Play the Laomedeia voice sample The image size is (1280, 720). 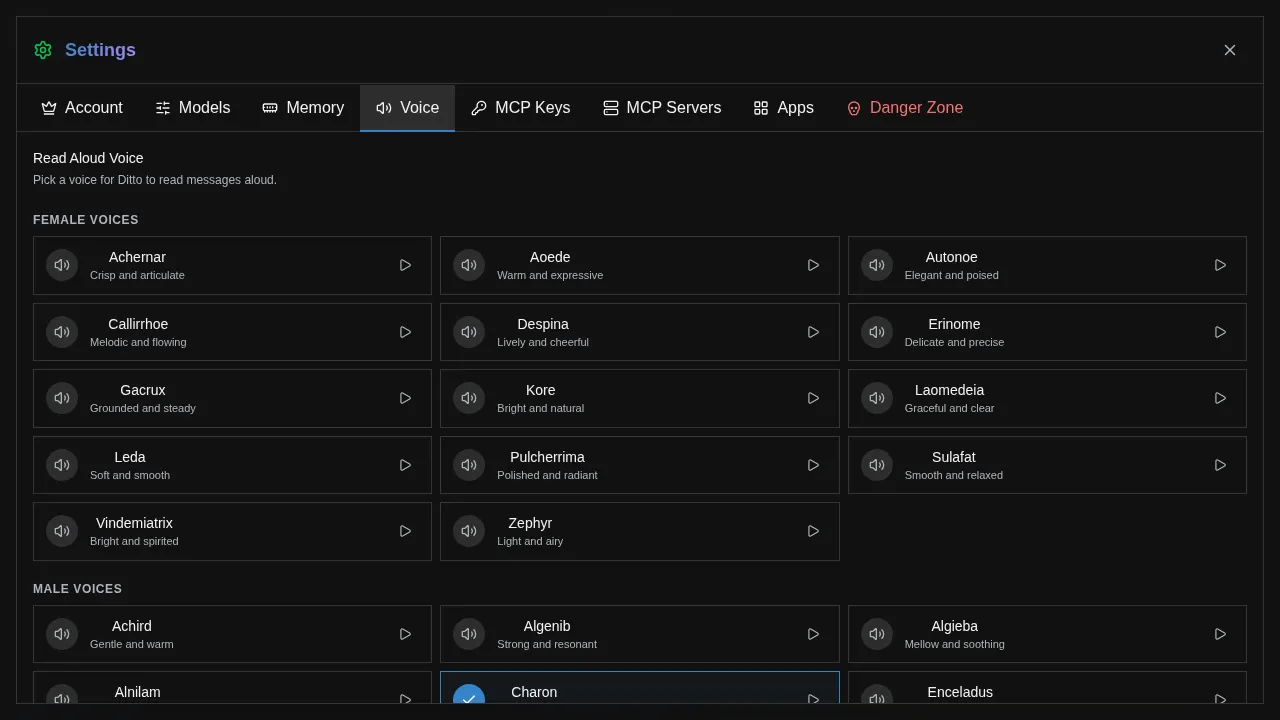click(x=1219, y=398)
